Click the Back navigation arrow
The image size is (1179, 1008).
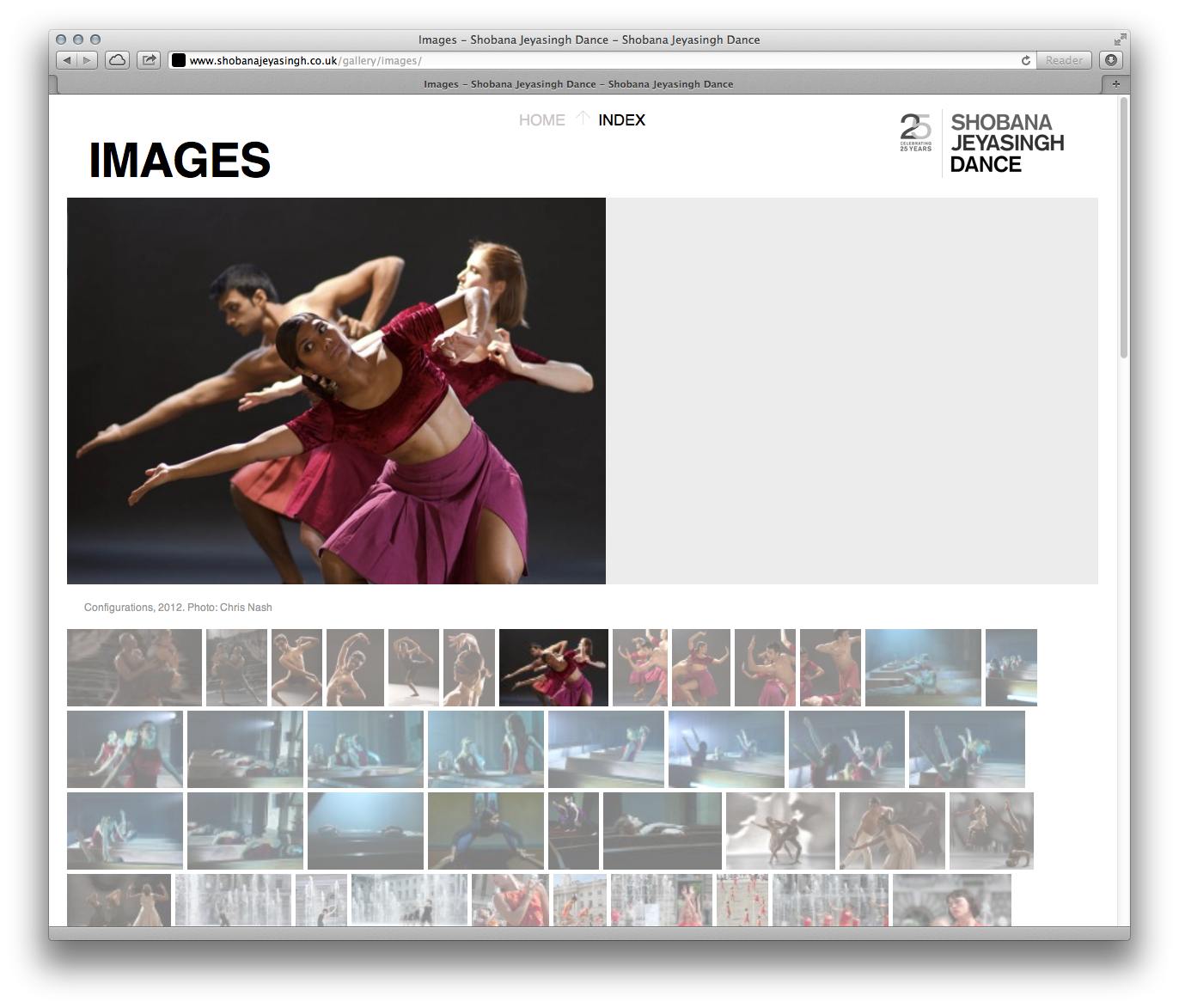[x=67, y=60]
